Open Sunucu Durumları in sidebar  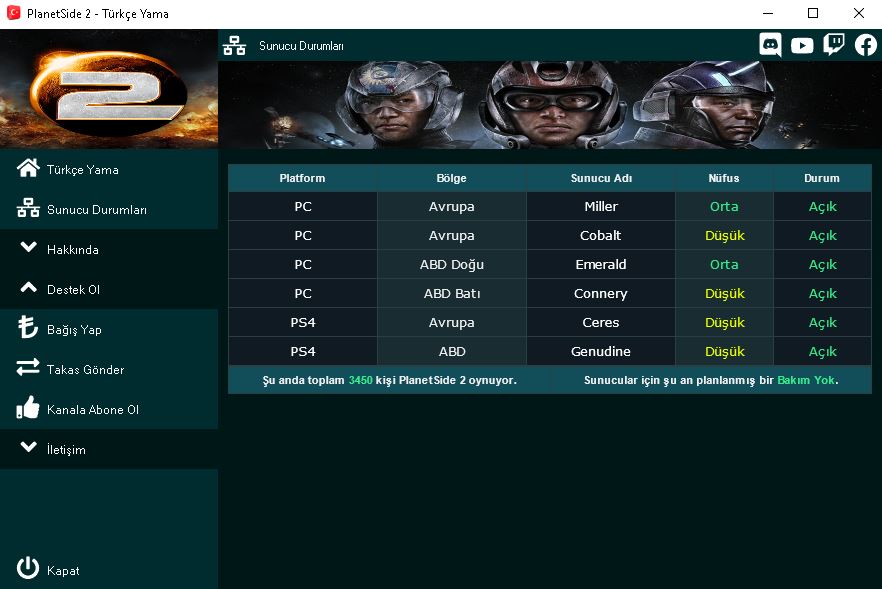pos(109,209)
